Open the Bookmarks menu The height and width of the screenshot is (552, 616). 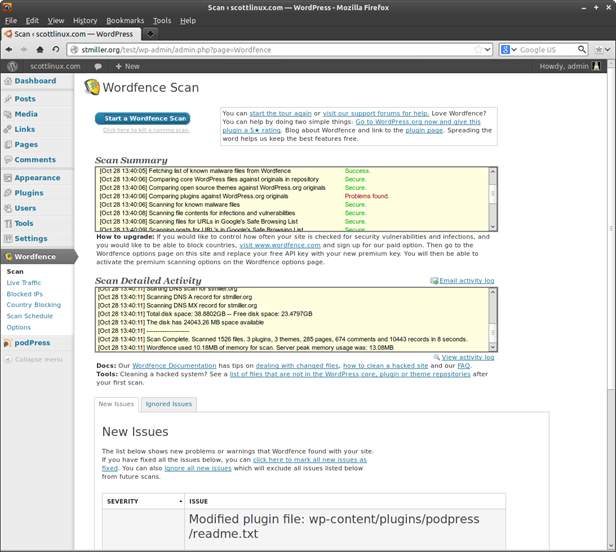[125, 20]
